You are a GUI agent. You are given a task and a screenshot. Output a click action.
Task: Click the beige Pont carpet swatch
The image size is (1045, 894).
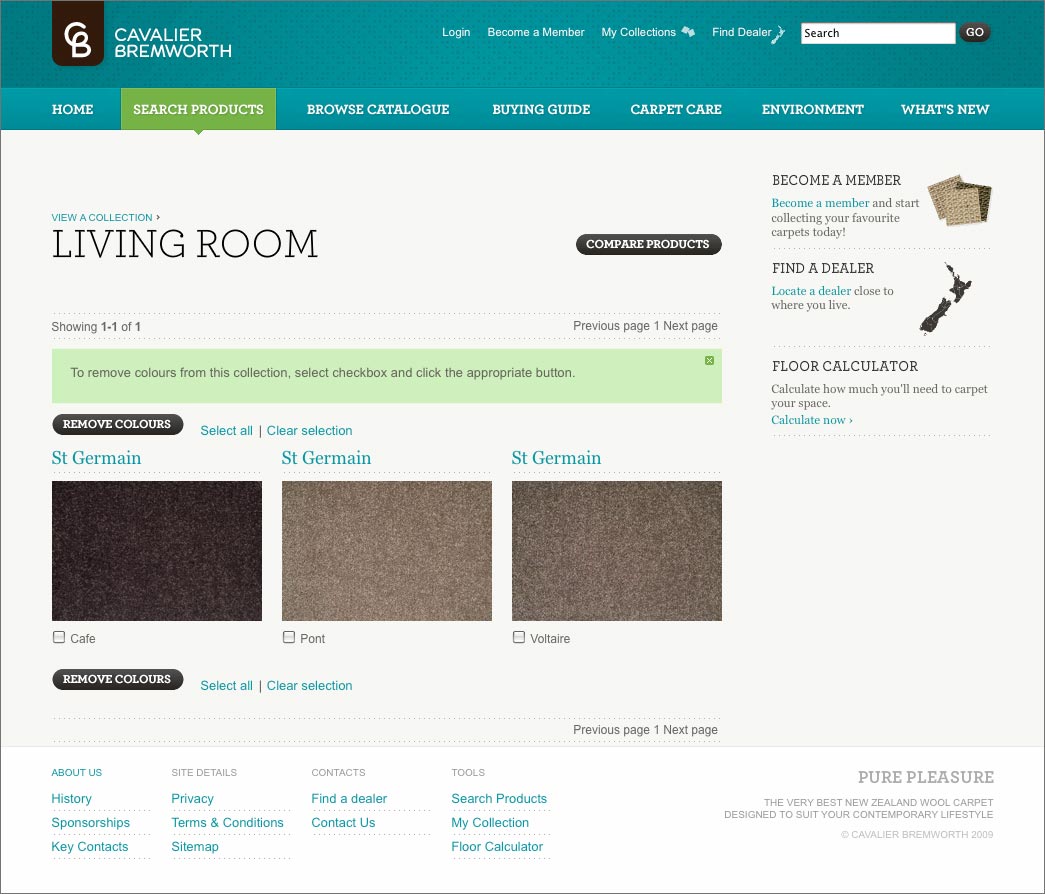click(387, 551)
